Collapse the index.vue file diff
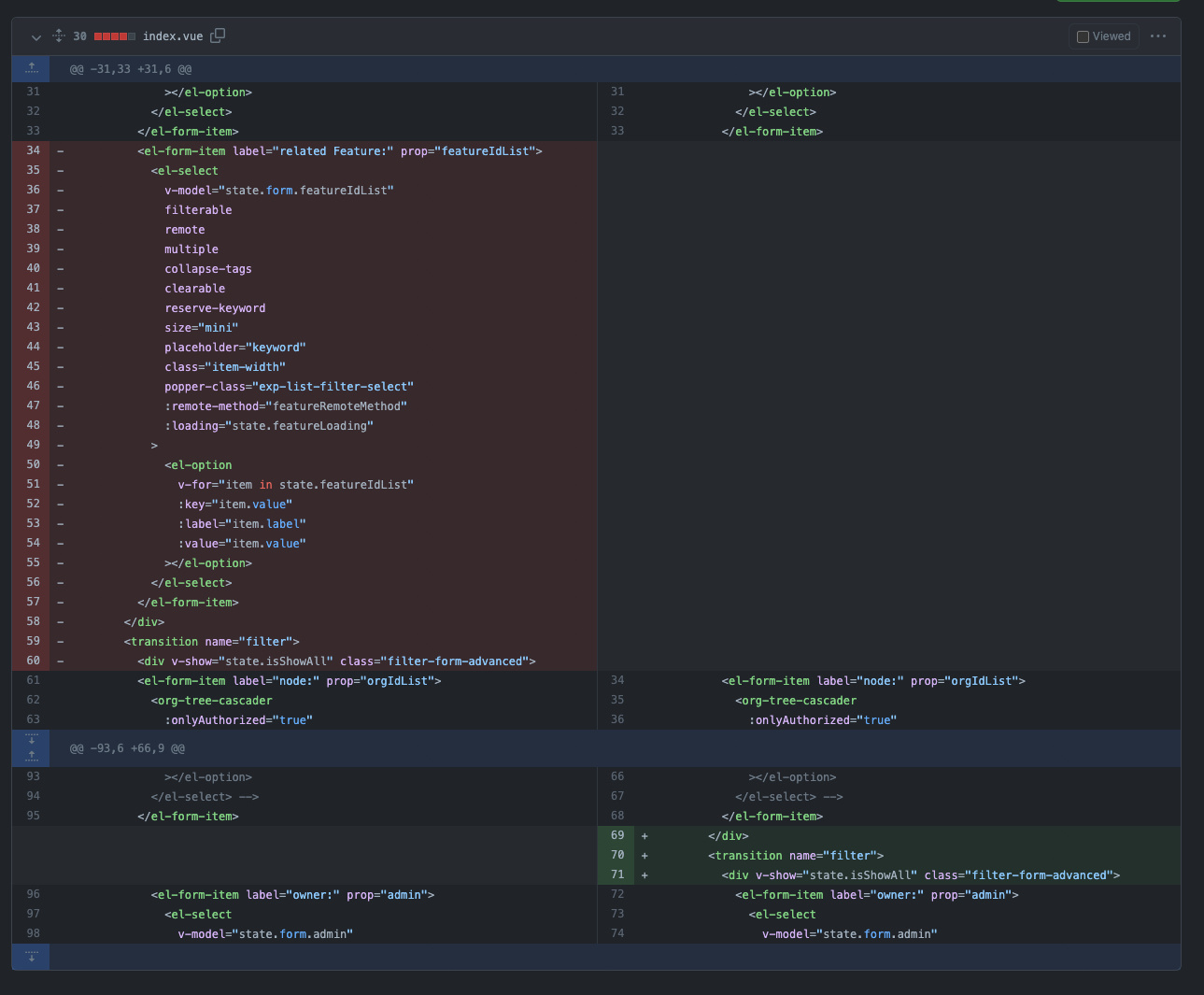The image size is (1204, 995). tap(35, 37)
